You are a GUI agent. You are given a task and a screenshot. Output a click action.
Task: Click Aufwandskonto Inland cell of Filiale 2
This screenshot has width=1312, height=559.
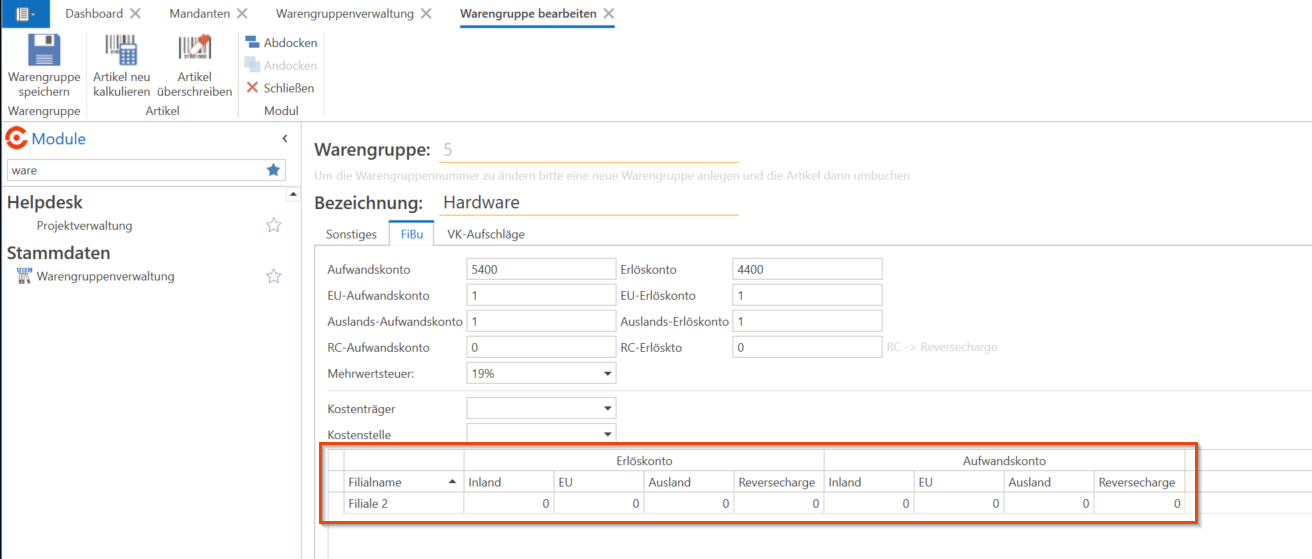[868, 504]
